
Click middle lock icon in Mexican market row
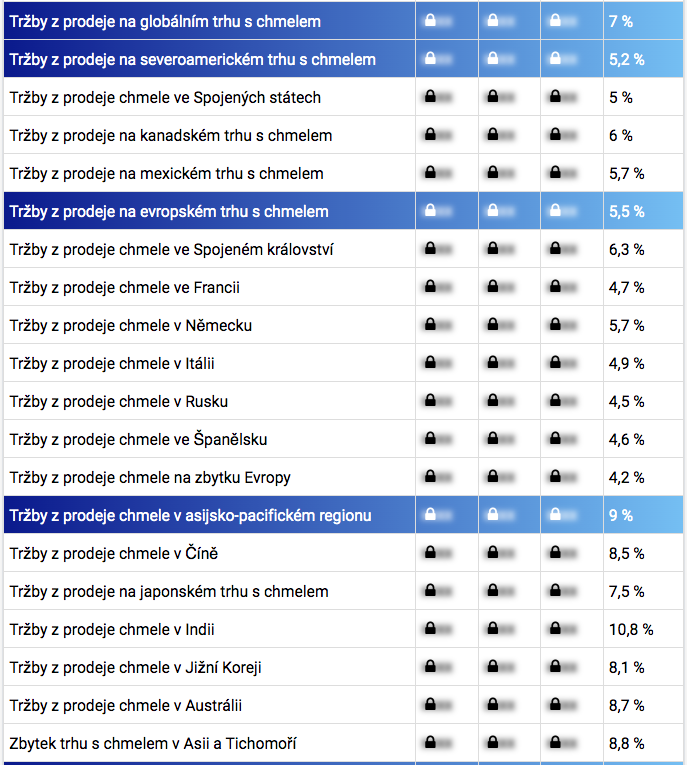tap(492, 173)
